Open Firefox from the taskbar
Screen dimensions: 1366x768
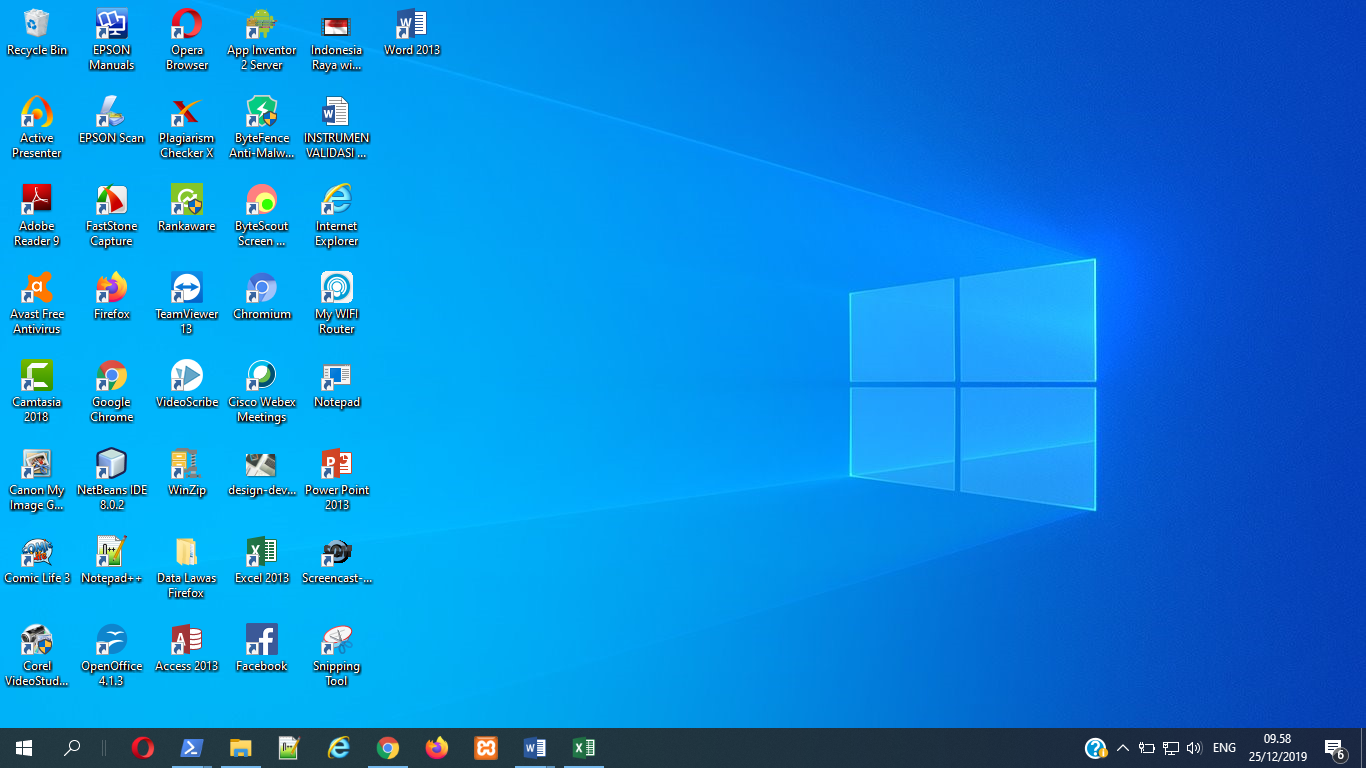tap(437, 748)
